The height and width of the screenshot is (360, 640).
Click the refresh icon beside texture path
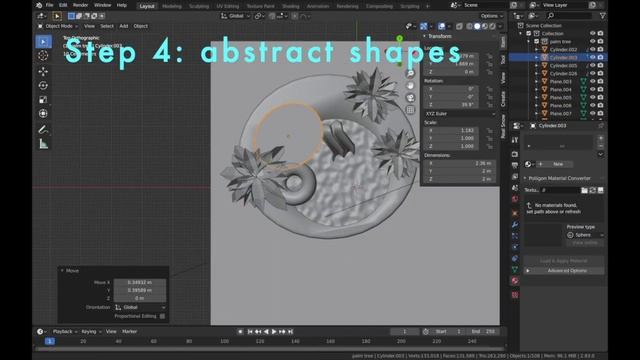click(x=593, y=190)
